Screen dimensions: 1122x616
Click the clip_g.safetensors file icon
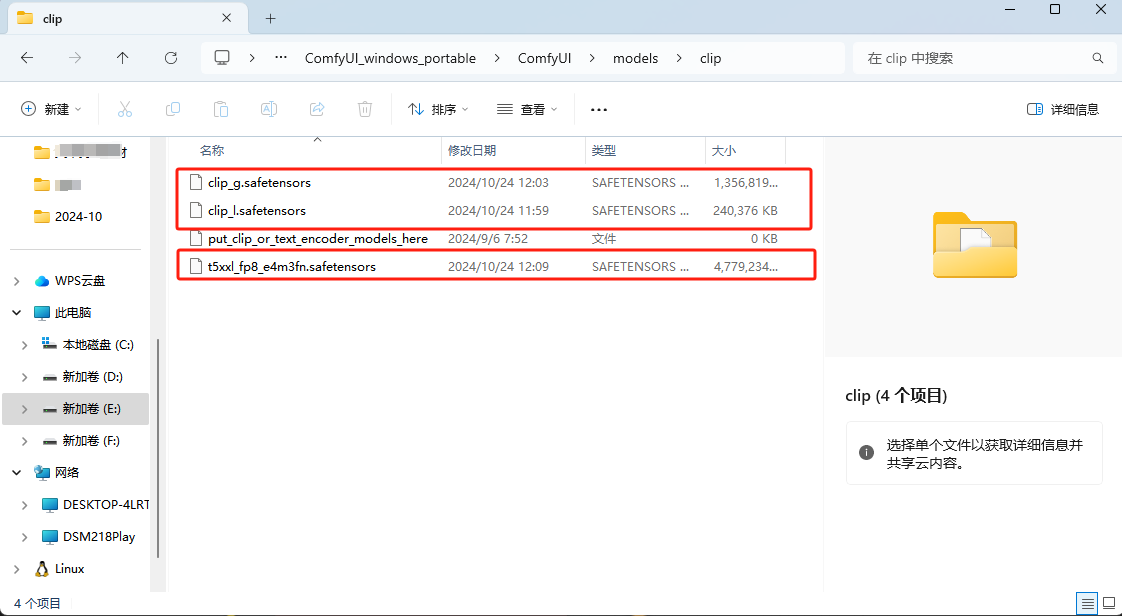195,182
